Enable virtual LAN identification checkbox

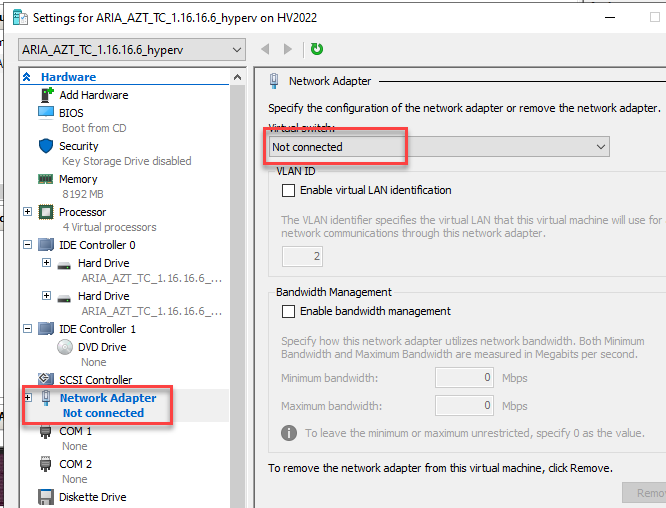[288, 190]
